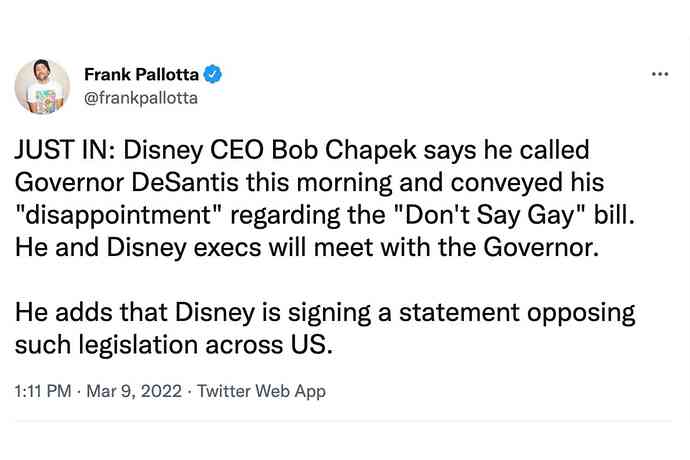This screenshot has height=460, width=690.
Task: Click the word 'opposing' in the tweet
Action: pos(581,314)
